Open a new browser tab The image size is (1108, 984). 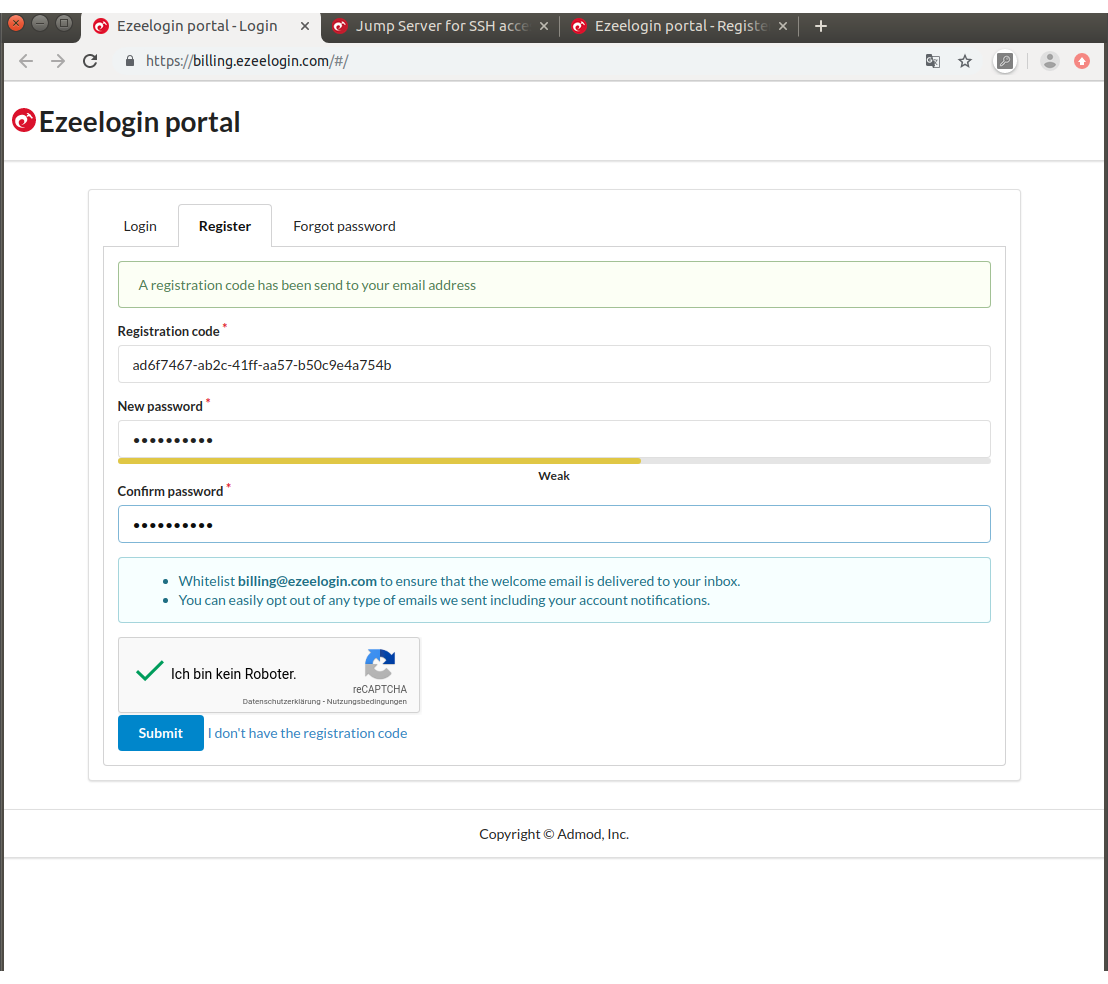tap(821, 26)
